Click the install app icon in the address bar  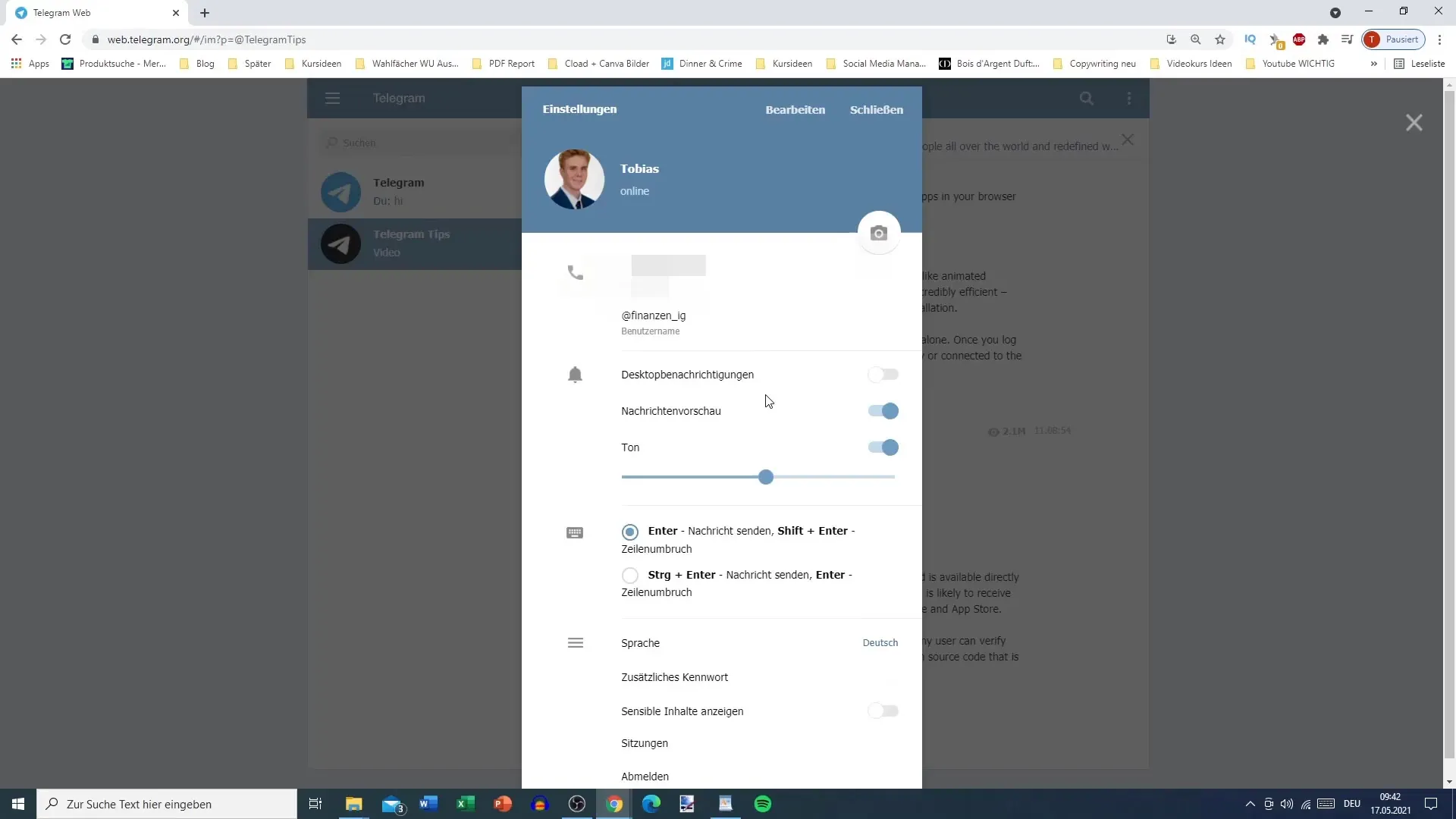click(1172, 39)
